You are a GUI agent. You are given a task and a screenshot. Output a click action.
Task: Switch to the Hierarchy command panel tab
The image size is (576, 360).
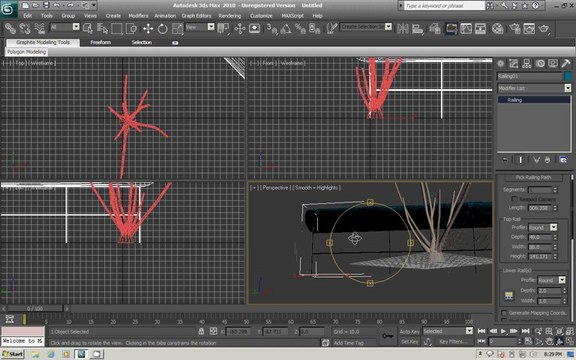click(527, 64)
